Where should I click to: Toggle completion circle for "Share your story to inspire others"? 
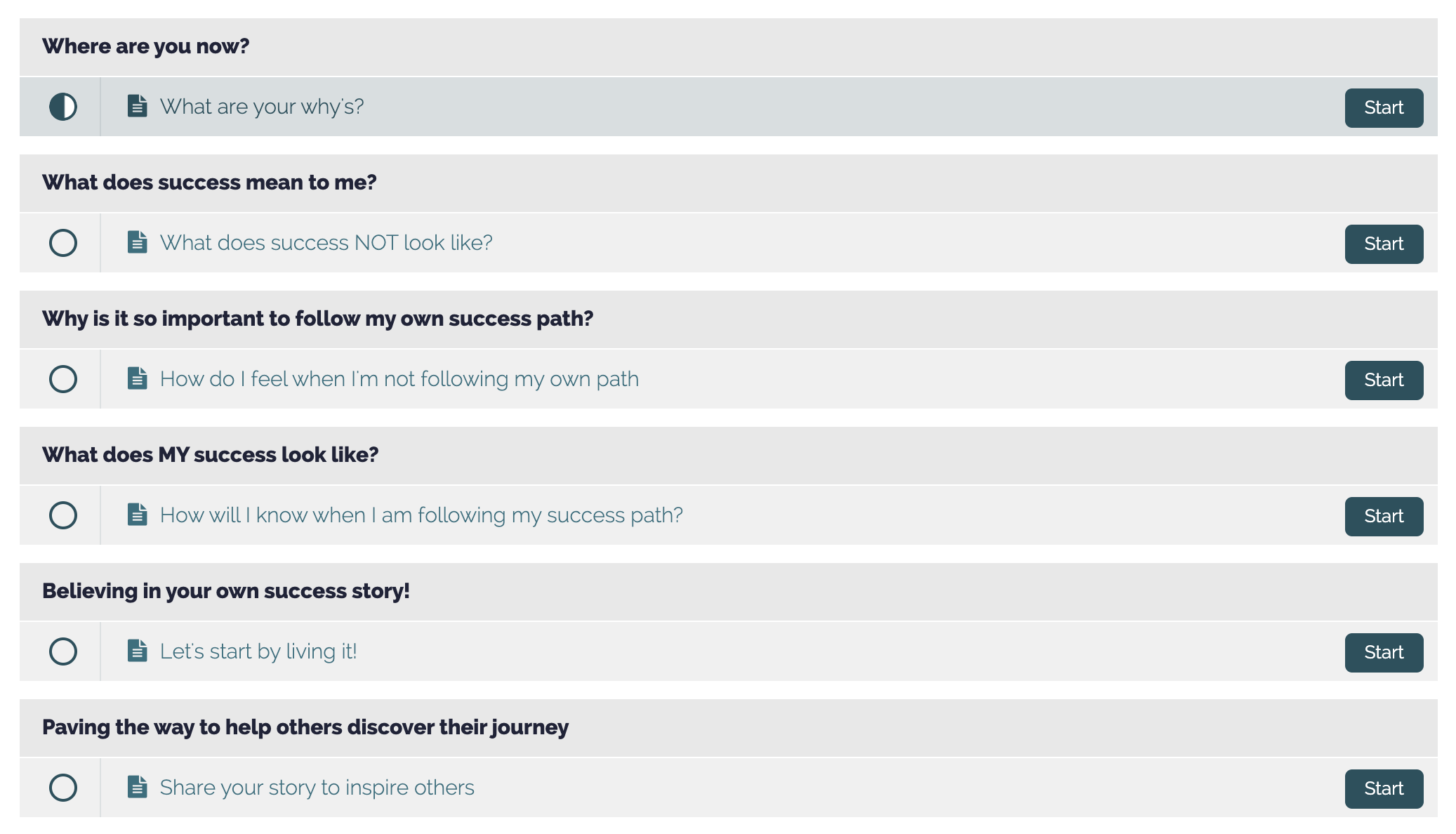63,788
